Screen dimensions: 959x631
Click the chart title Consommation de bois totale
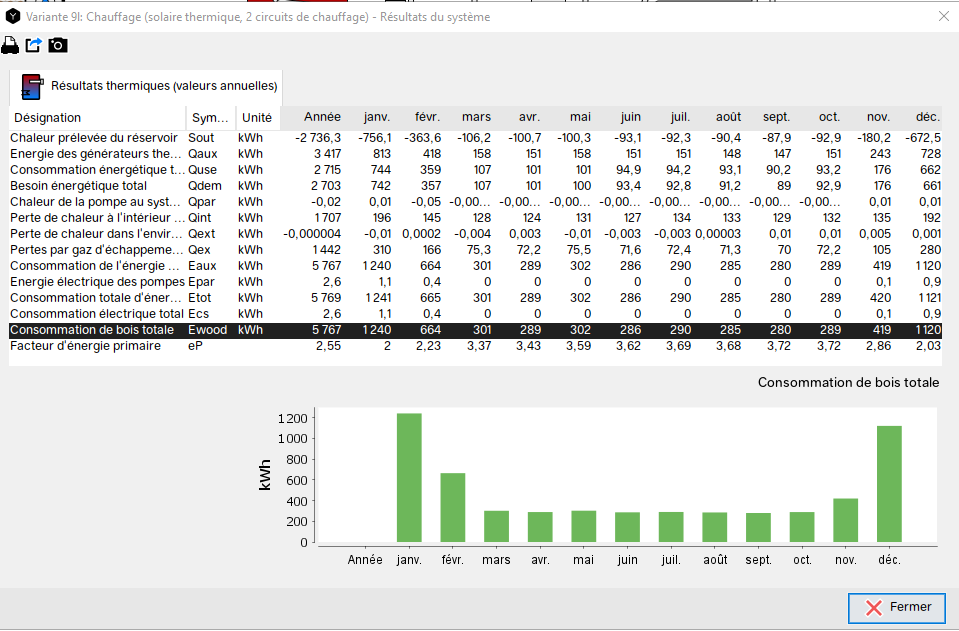tap(848, 383)
